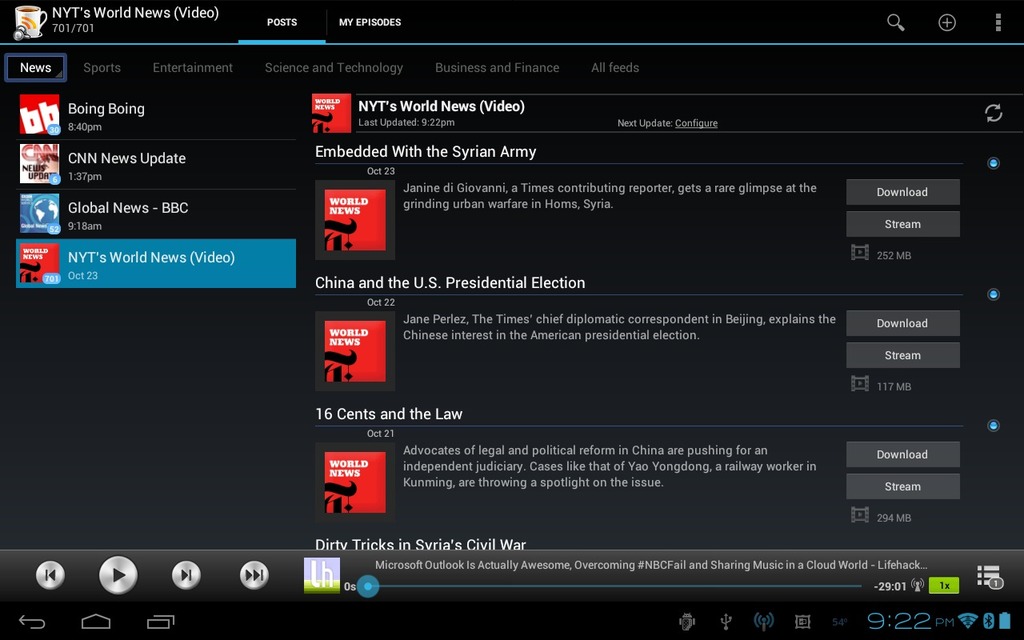Tap the NYT World News header feed icon
The width and height of the screenshot is (1024, 640).
(331, 113)
